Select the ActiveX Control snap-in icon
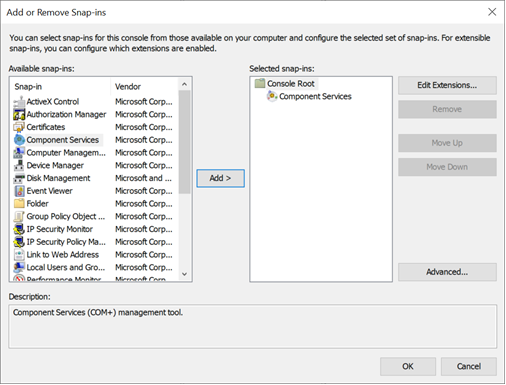 pyautogui.click(x=19, y=102)
